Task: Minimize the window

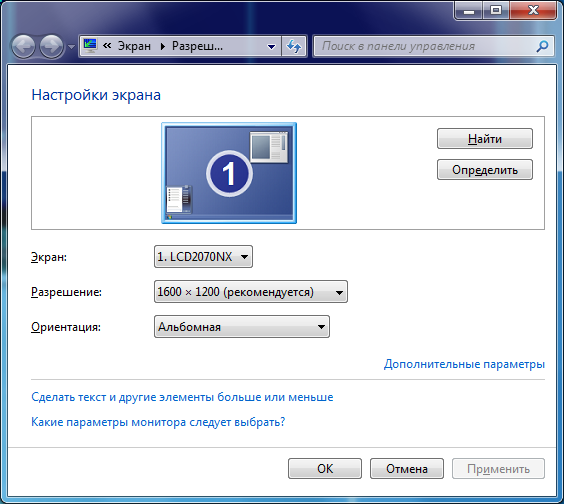Action: coord(468,10)
